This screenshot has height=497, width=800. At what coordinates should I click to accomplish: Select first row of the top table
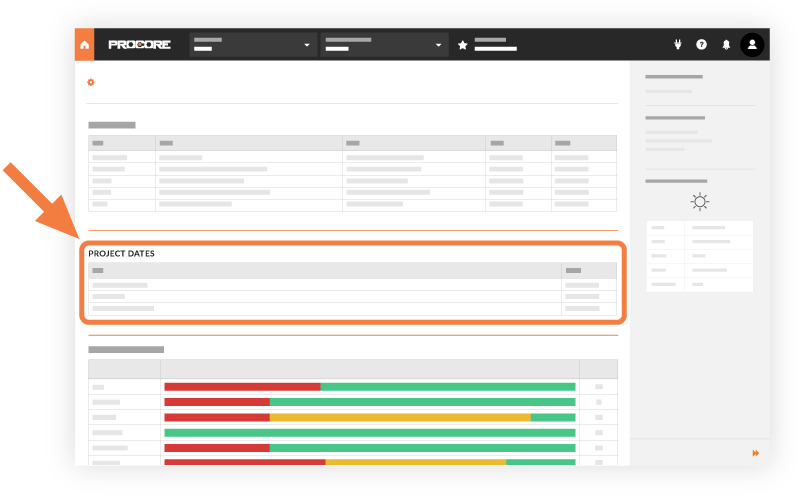pyautogui.click(x=352, y=157)
